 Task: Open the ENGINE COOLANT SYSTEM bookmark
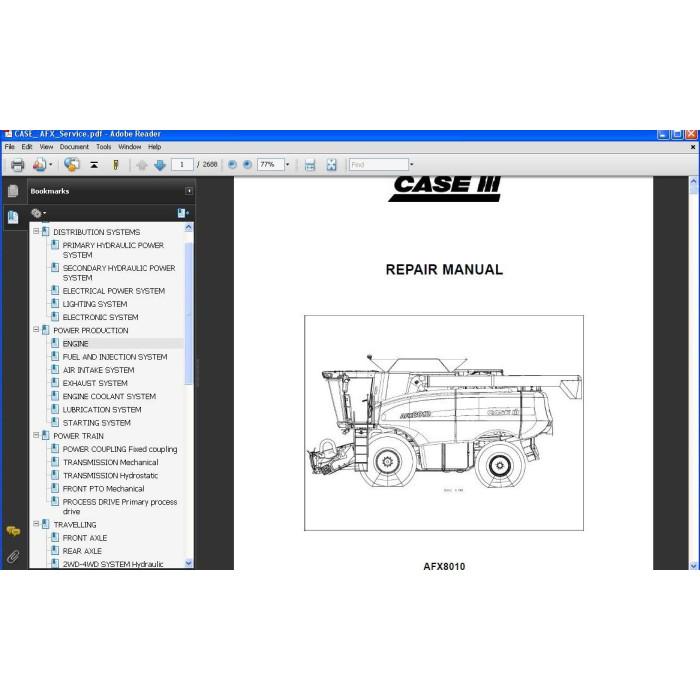point(109,396)
